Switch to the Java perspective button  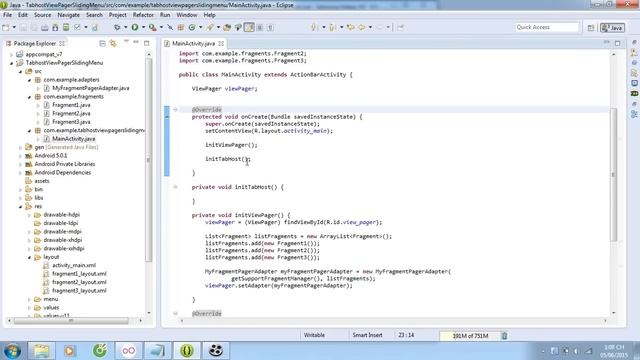[x=612, y=28]
